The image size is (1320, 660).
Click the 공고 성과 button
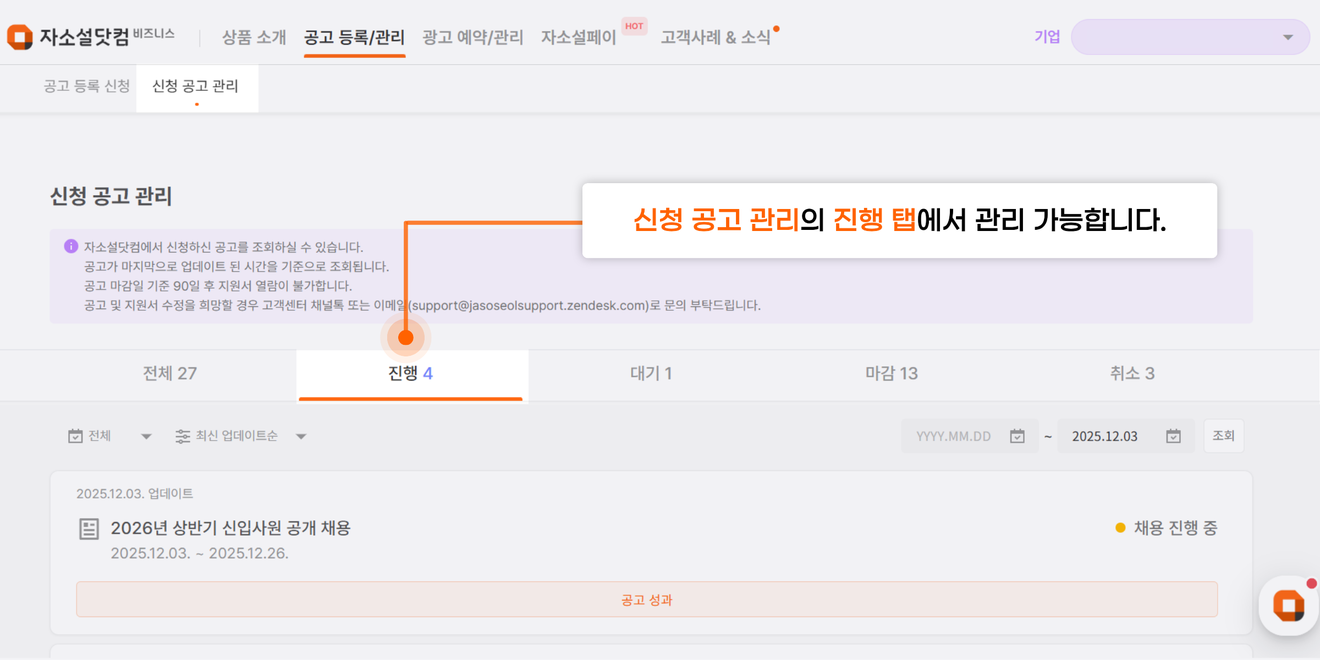point(646,600)
